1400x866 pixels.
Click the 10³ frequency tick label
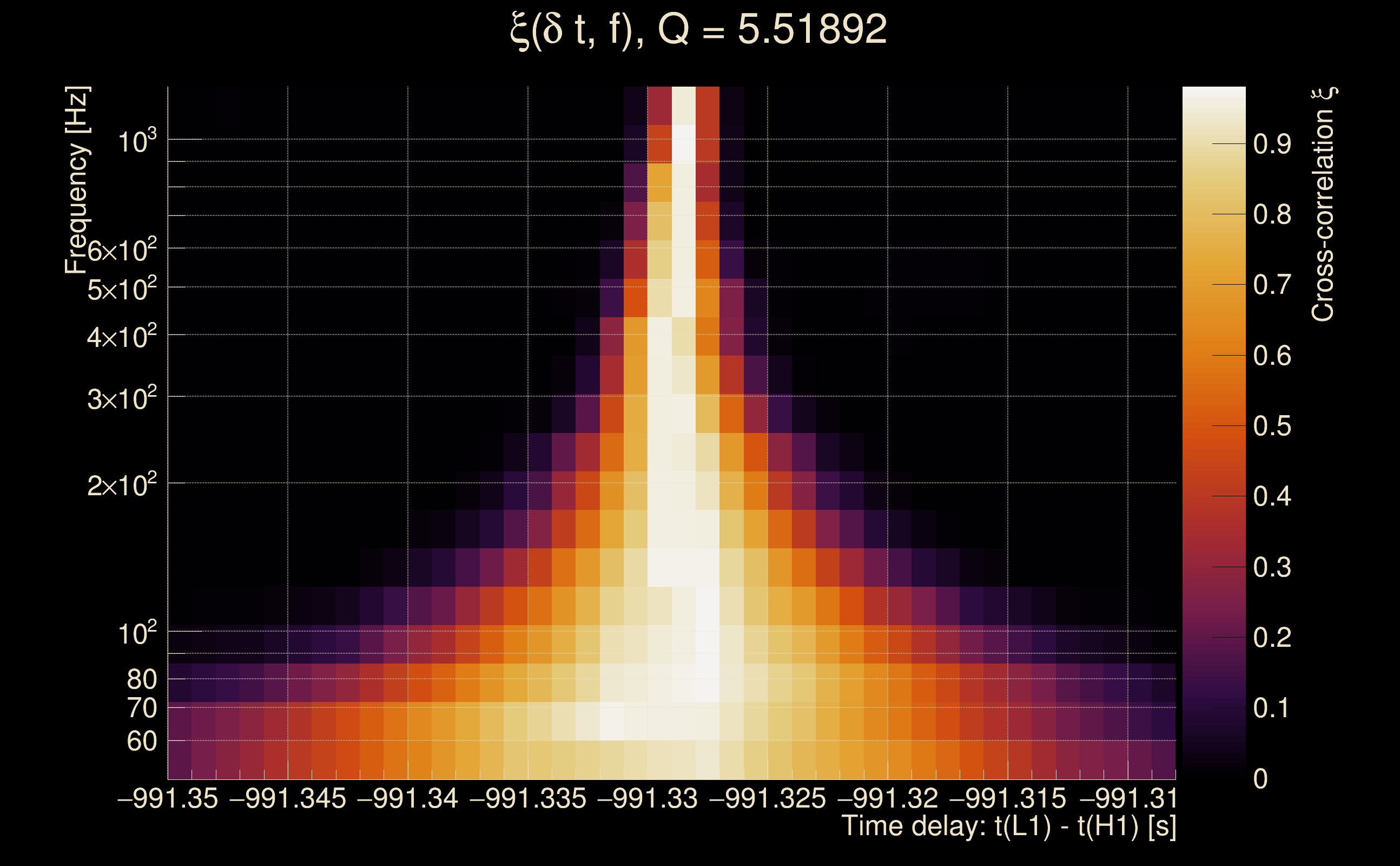[x=136, y=141]
